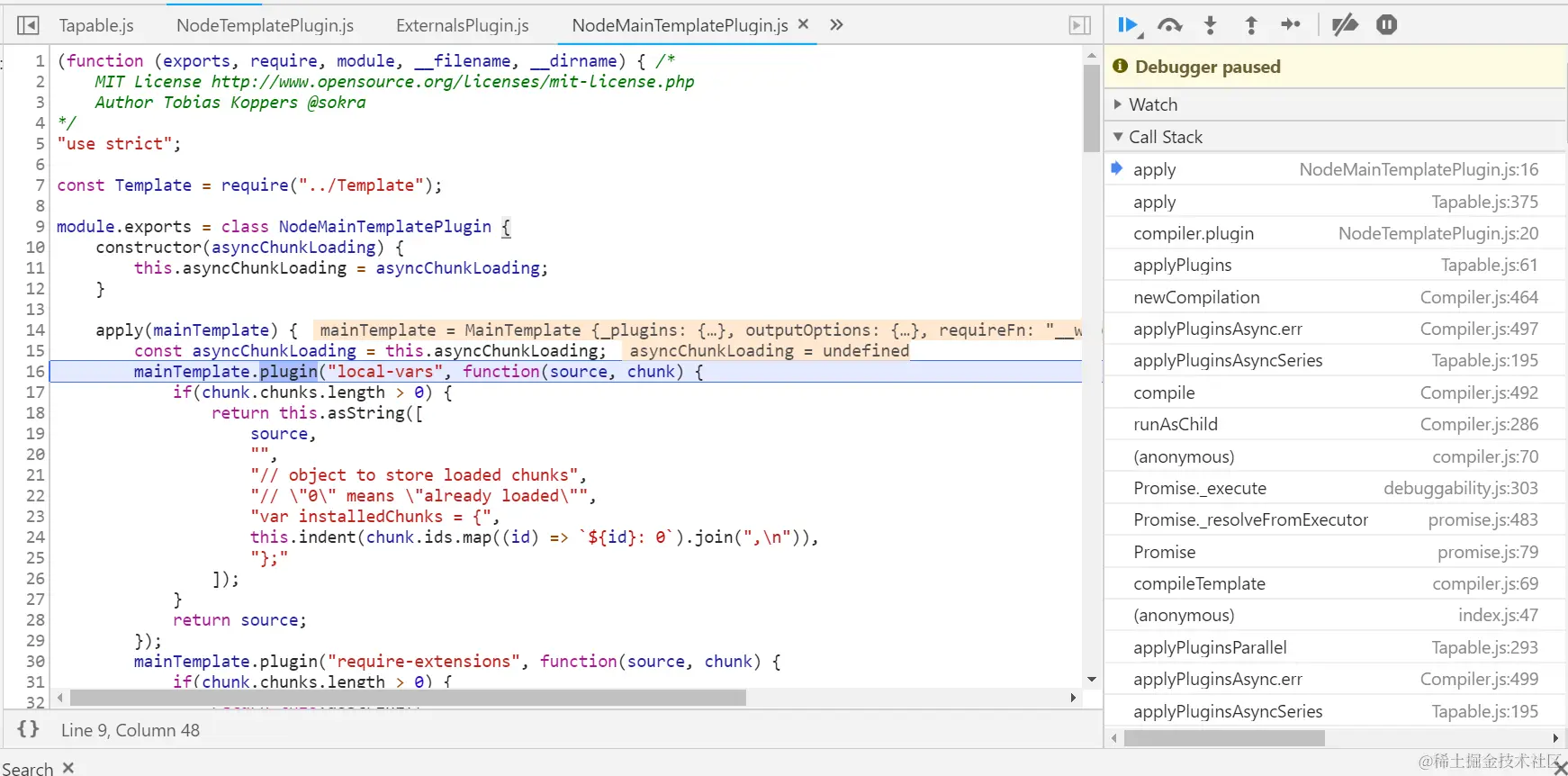Select the applyPluginsParallel call stack frame
The width and height of the screenshot is (1568, 776).
click(x=1336, y=647)
